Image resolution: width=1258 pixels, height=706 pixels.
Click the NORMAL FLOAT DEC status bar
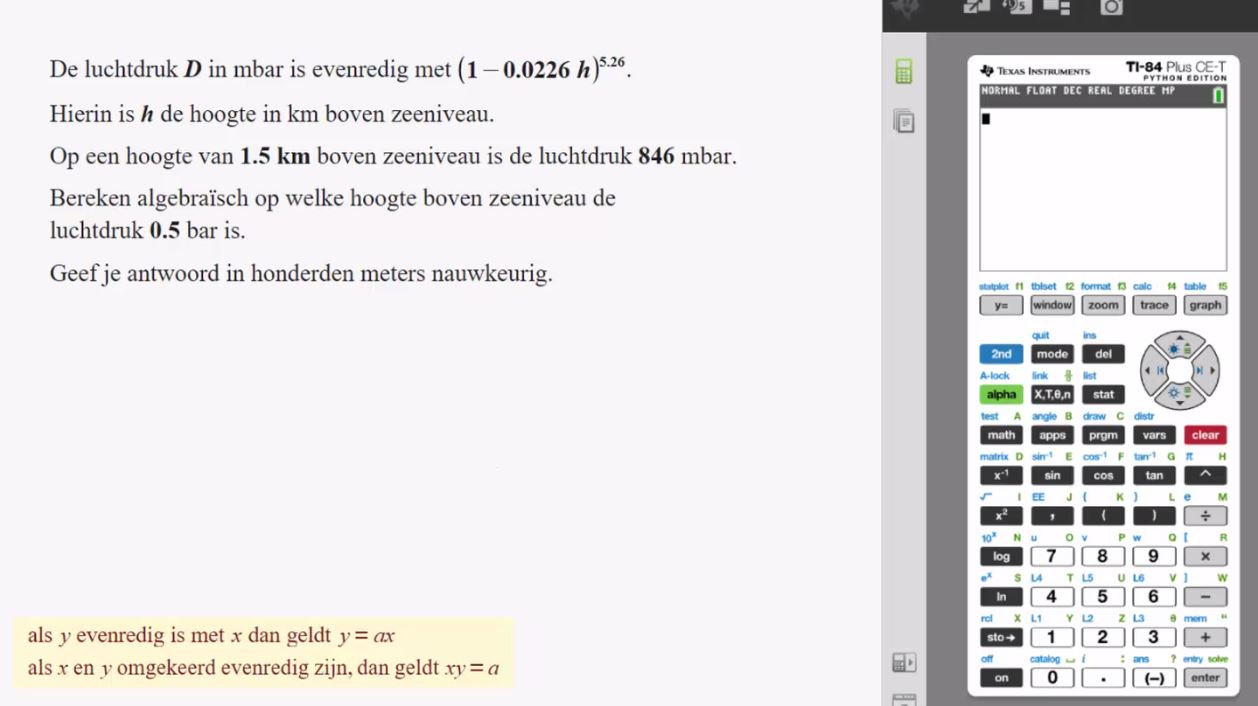[x=1103, y=96]
